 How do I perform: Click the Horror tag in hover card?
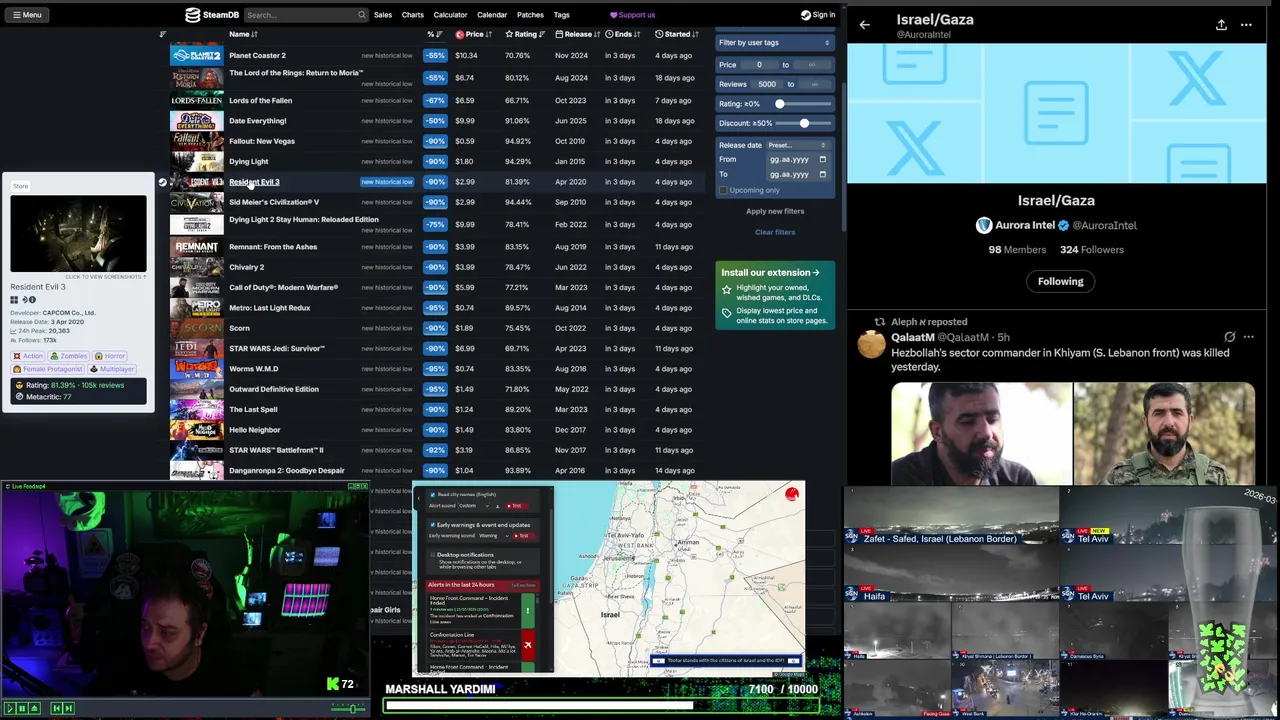tap(111, 356)
